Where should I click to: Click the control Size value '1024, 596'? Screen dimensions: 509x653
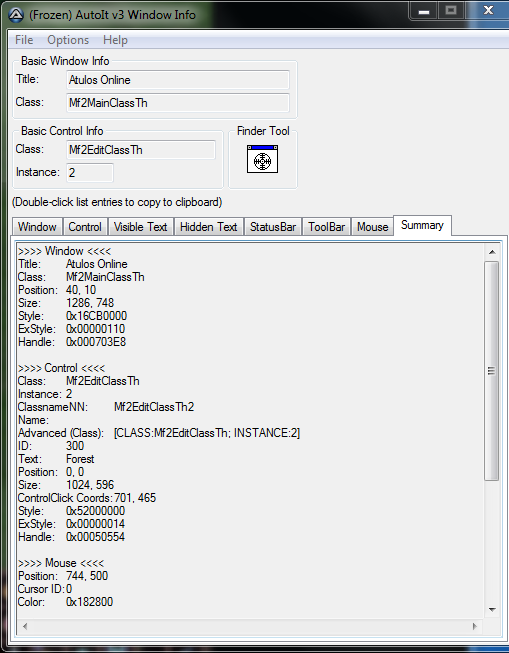(x=90, y=485)
